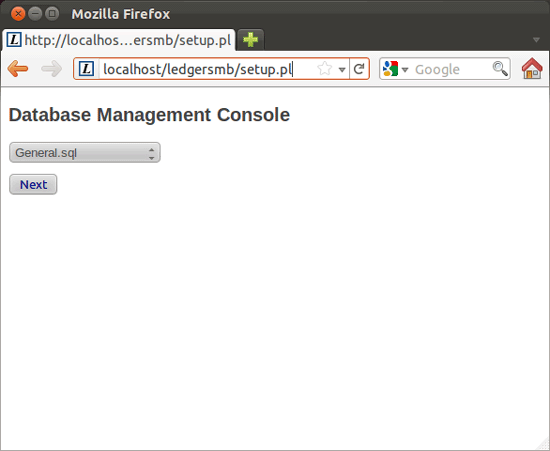This screenshot has width=550, height=451.
Task: Open the General.sql dropdown list
Action: click(x=85, y=153)
